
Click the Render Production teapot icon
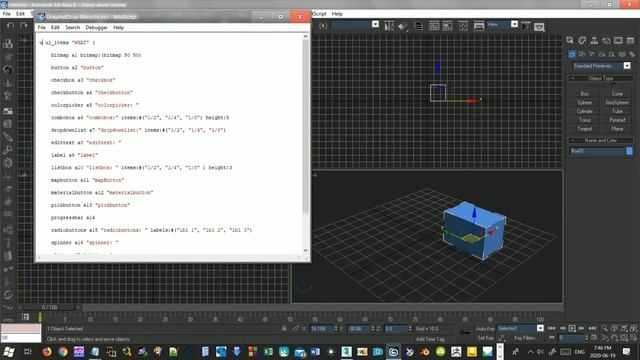tap(539, 27)
